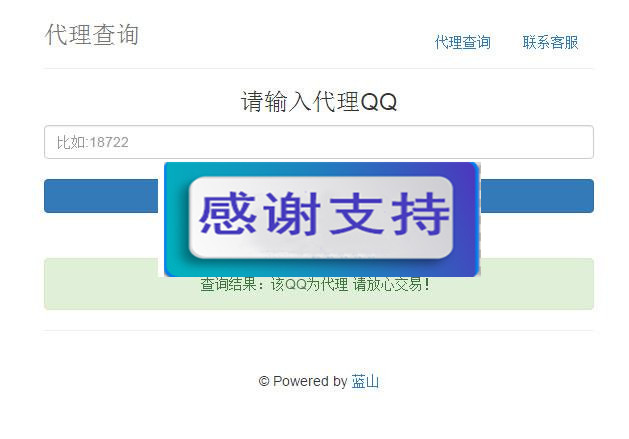
Task: Click the 请输入代理QQ heading text
Action: [319, 101]
